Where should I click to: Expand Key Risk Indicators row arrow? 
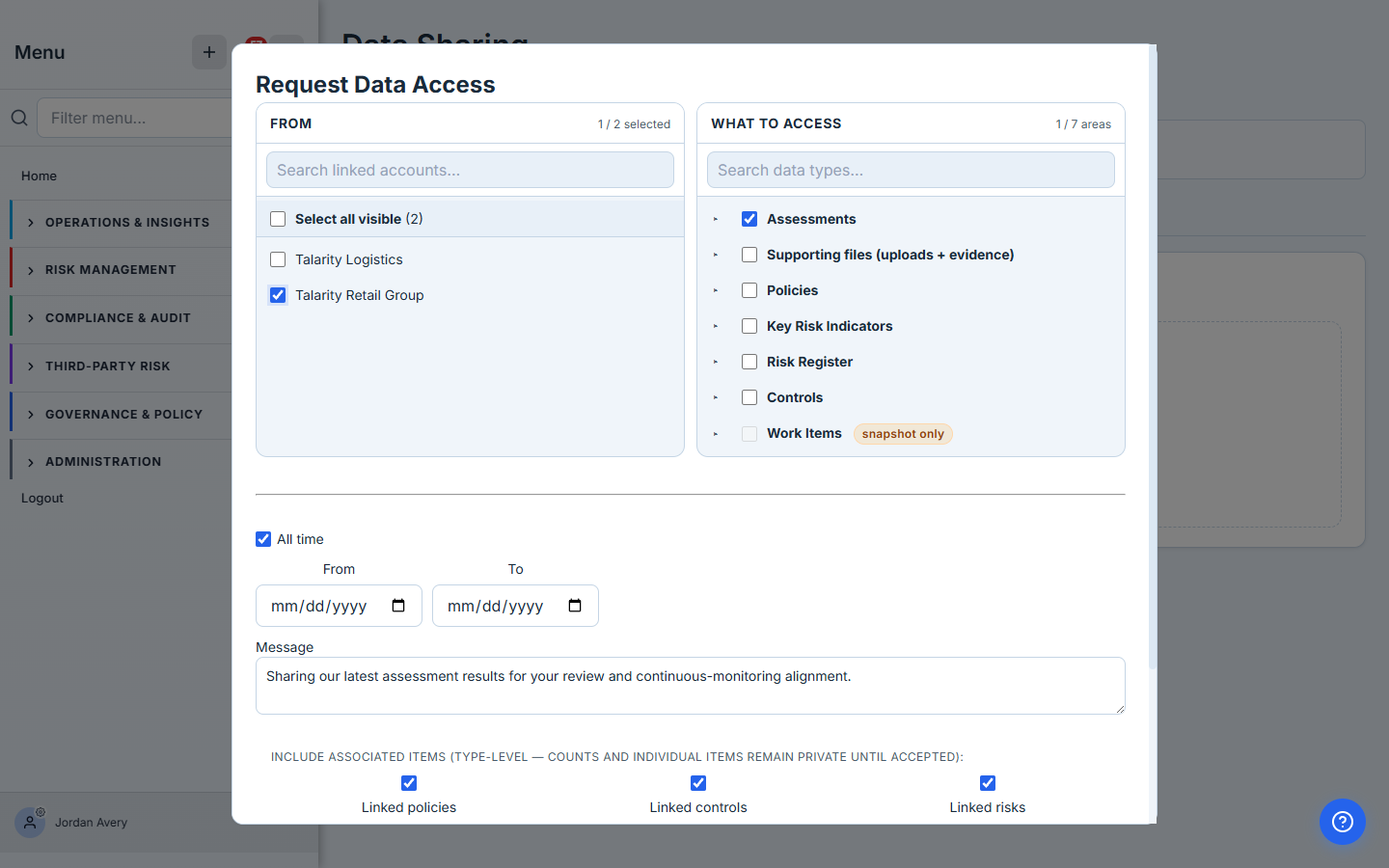(716, 326)
